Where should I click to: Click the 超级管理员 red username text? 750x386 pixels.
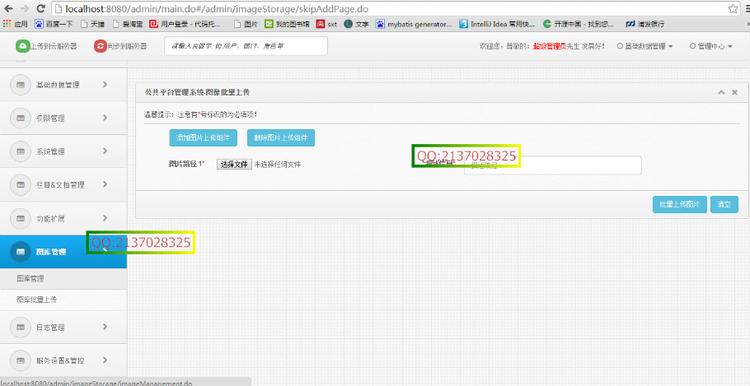pos(549,46)
